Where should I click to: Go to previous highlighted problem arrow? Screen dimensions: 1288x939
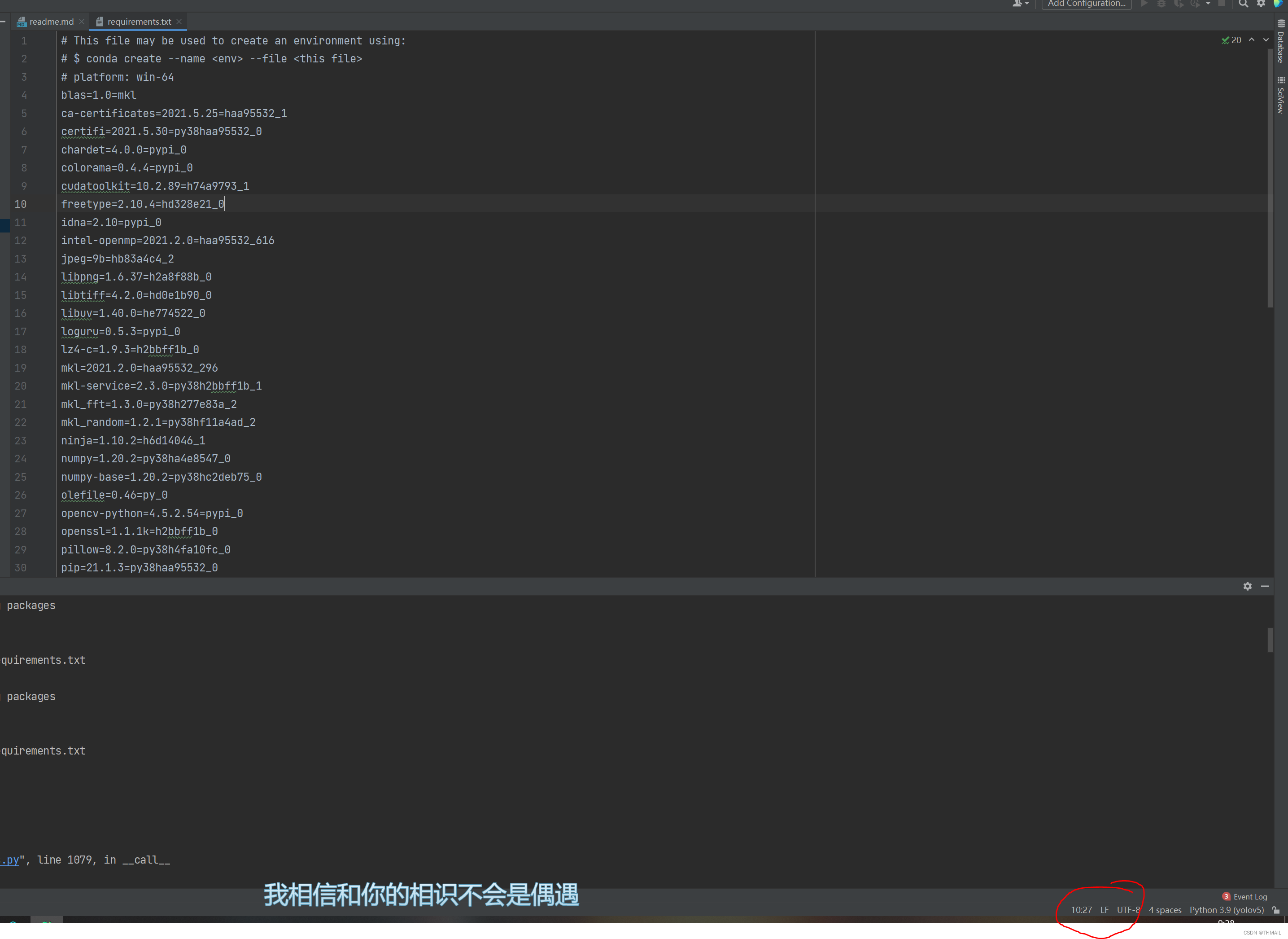tap(1252, 40)
